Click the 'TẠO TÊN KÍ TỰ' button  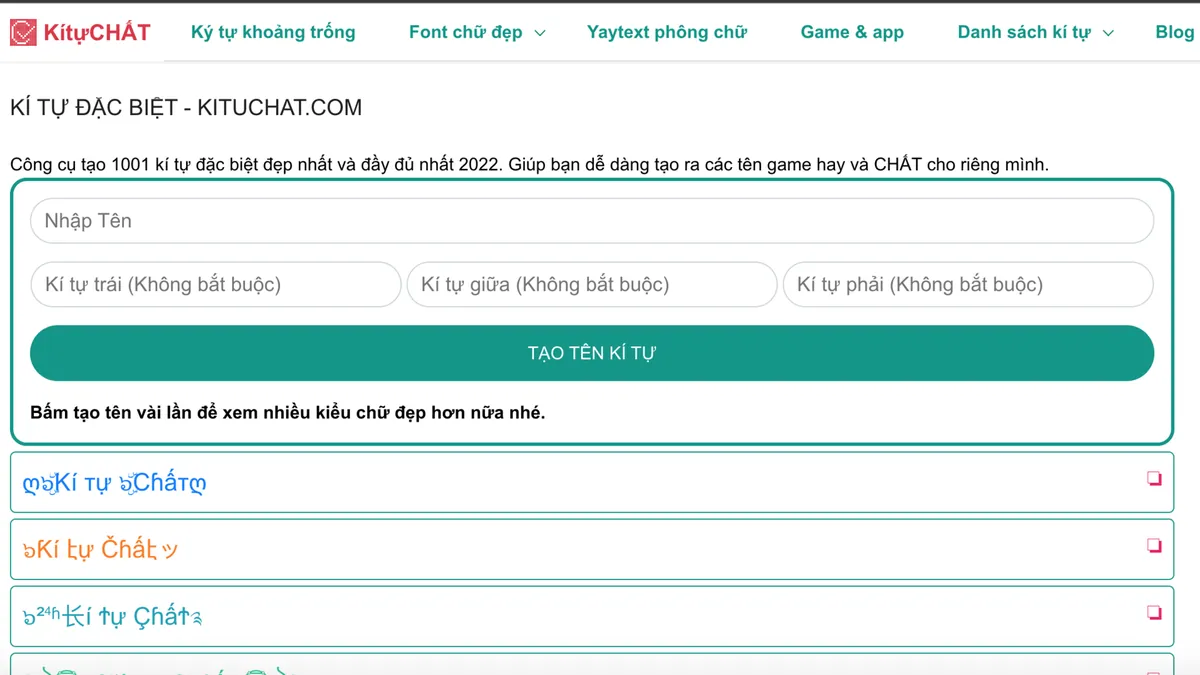pos(592,353)
